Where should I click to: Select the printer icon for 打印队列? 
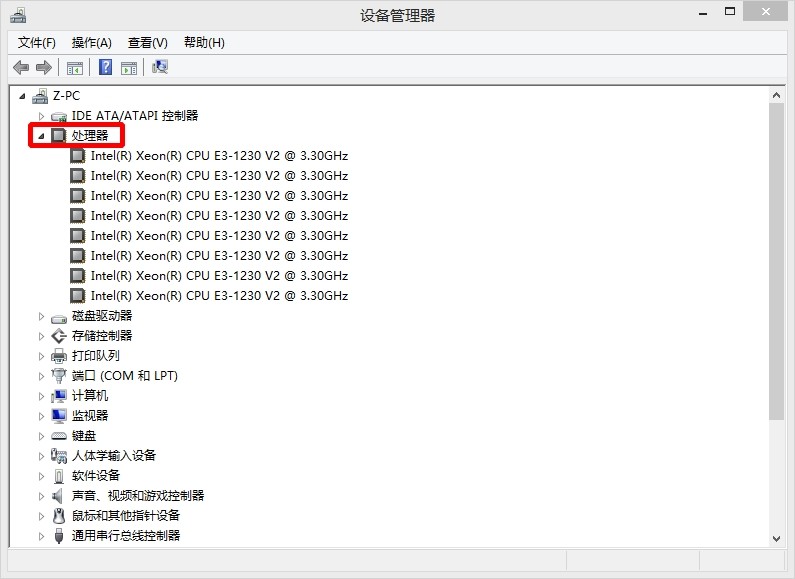tap(59, 356)
